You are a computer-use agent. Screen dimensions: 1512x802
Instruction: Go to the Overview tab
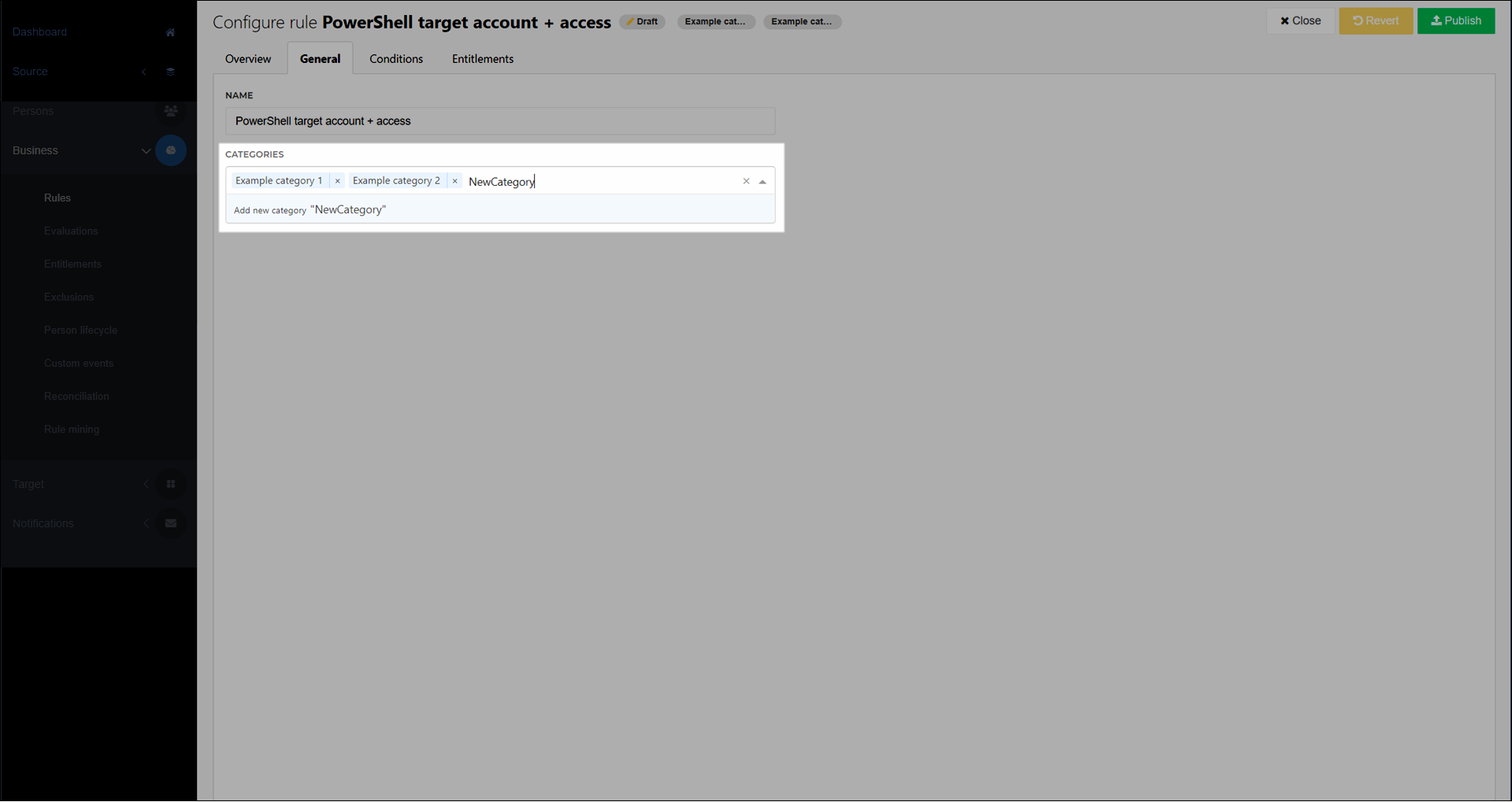click(248, 59)
